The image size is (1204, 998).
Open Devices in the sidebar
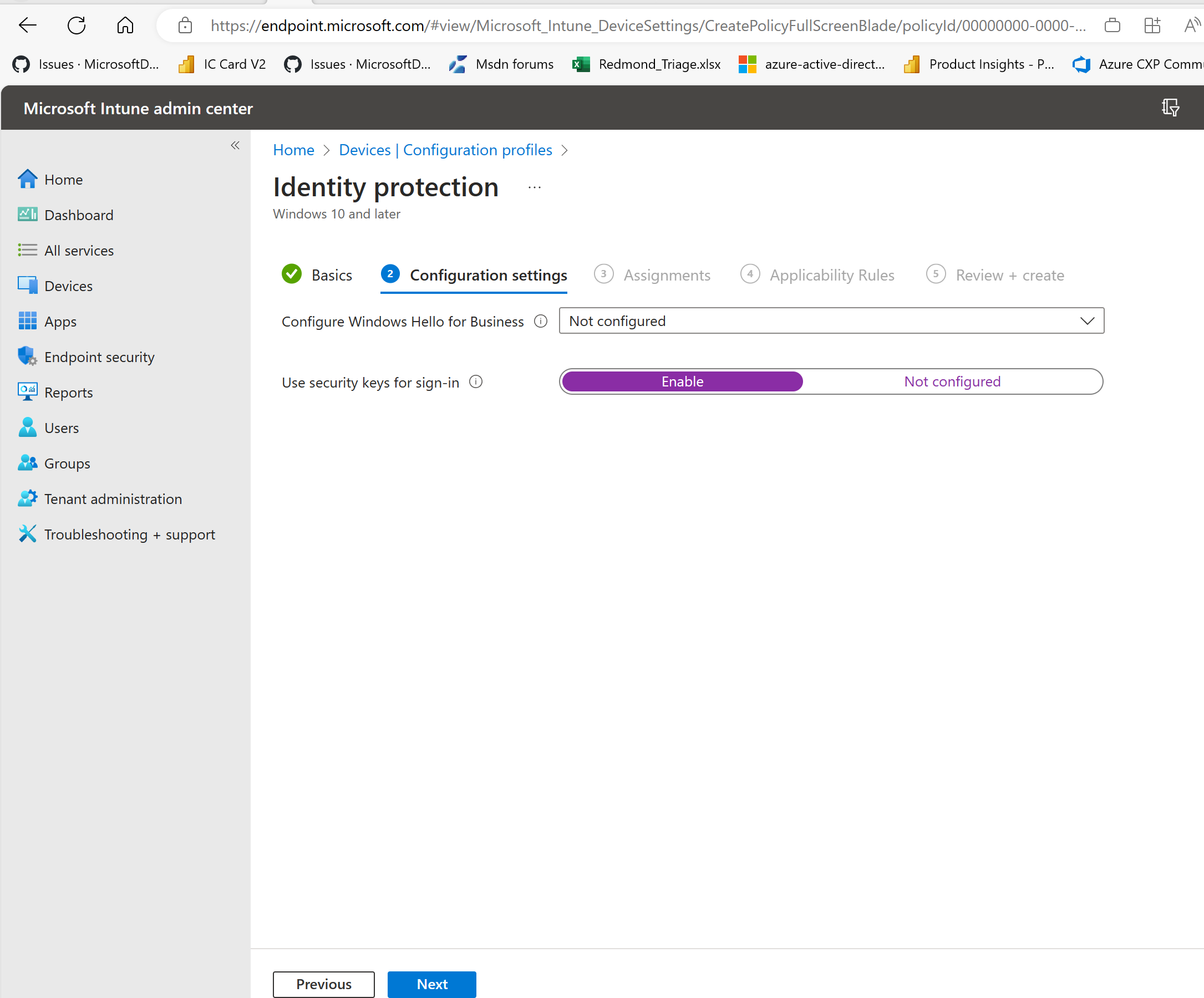click(x=55, y=286)
